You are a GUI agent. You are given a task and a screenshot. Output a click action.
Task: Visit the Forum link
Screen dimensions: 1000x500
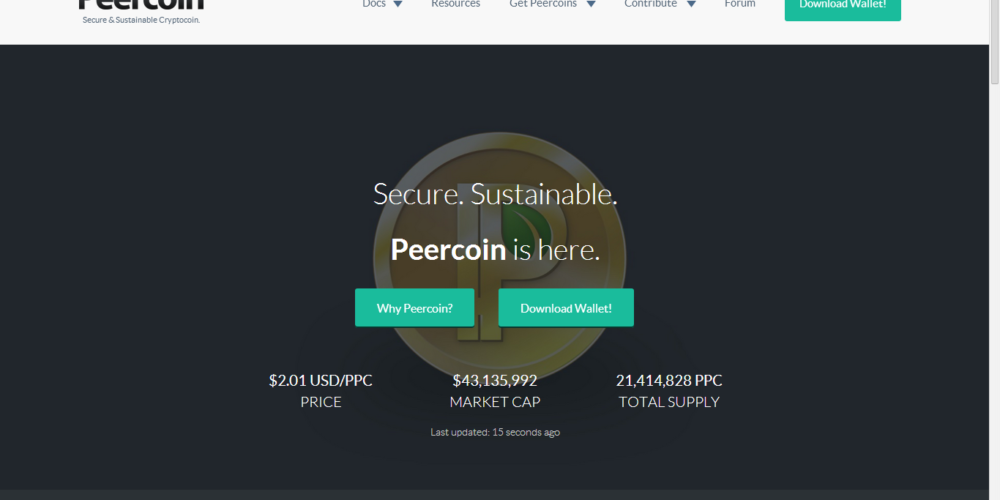[x=740, y=4]
